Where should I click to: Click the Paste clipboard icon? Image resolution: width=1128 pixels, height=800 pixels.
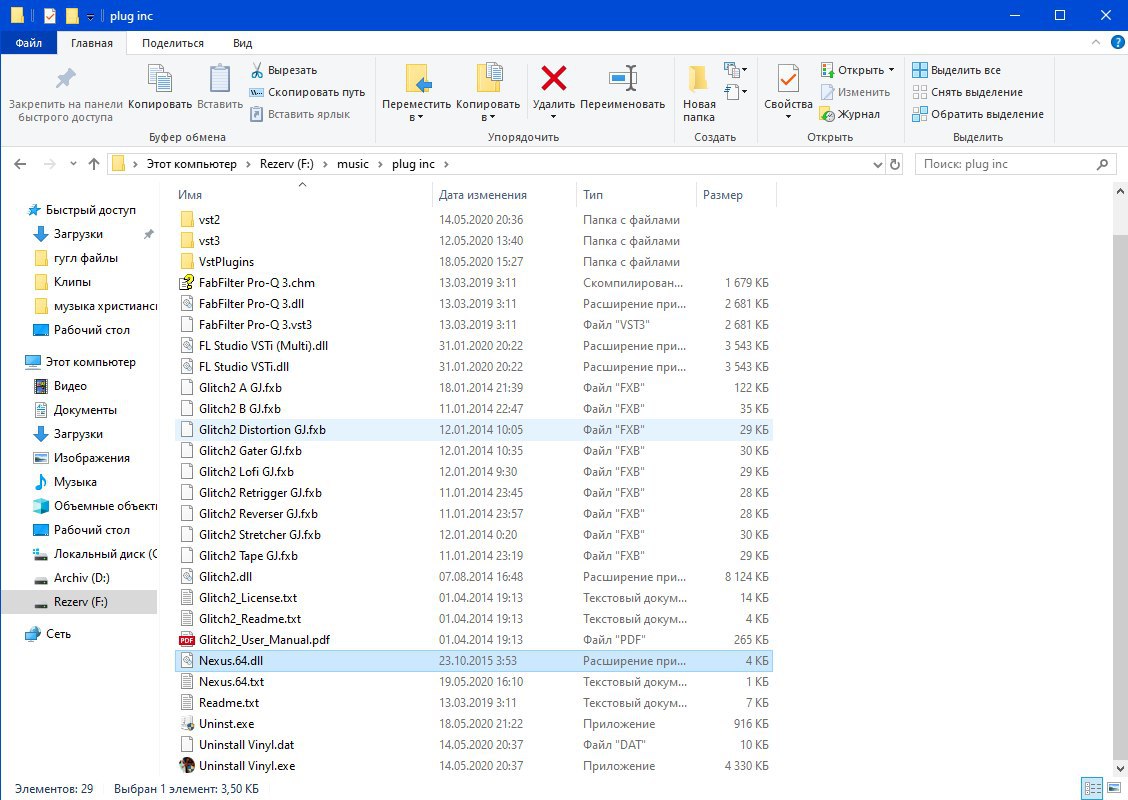[219, 78]
